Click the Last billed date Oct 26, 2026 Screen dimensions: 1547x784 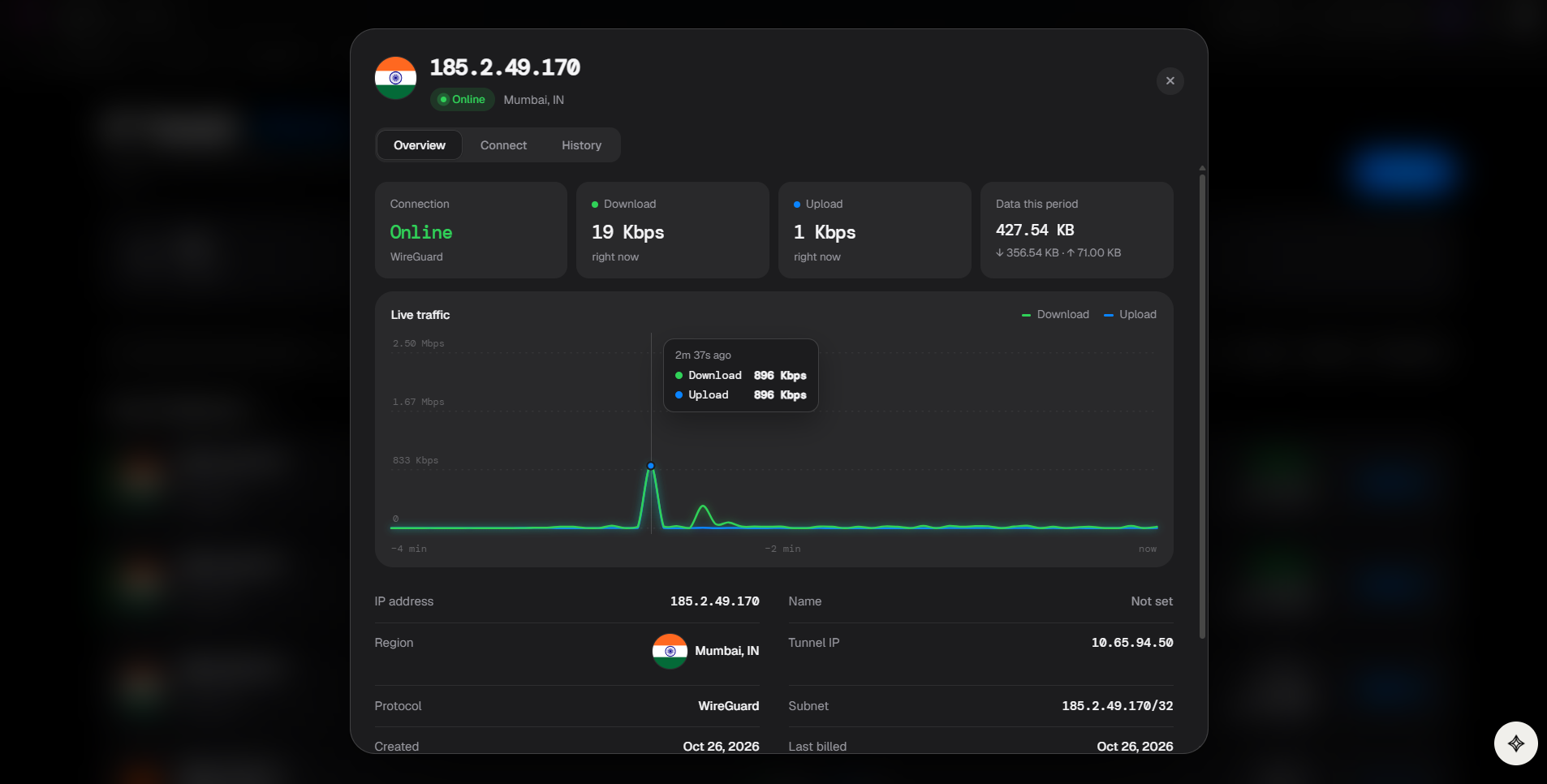coord(1135,747)
